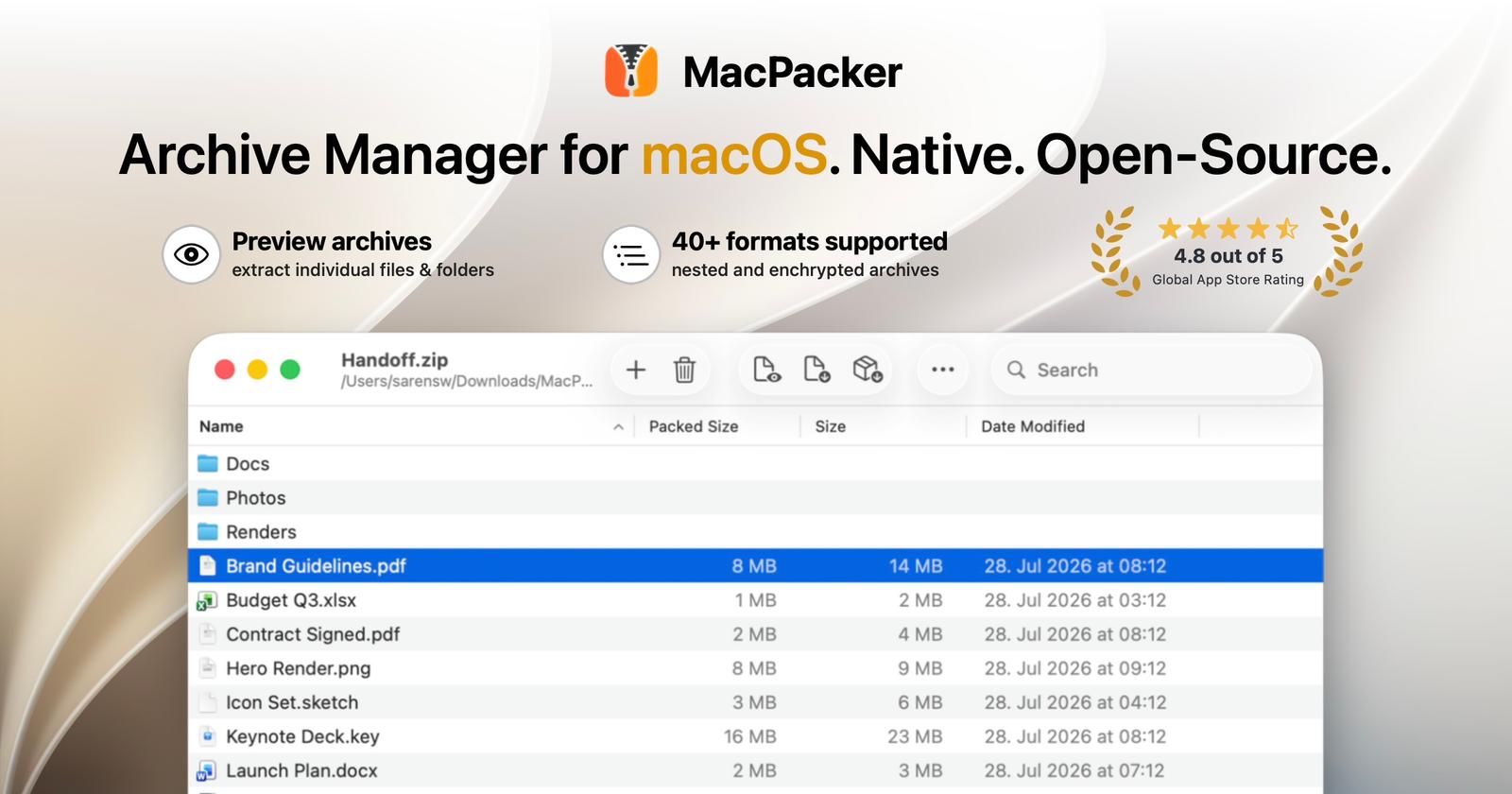Click the preview file icon with eye badge
Viewport: 1512px width, 794px height.
tap(767, 369)
